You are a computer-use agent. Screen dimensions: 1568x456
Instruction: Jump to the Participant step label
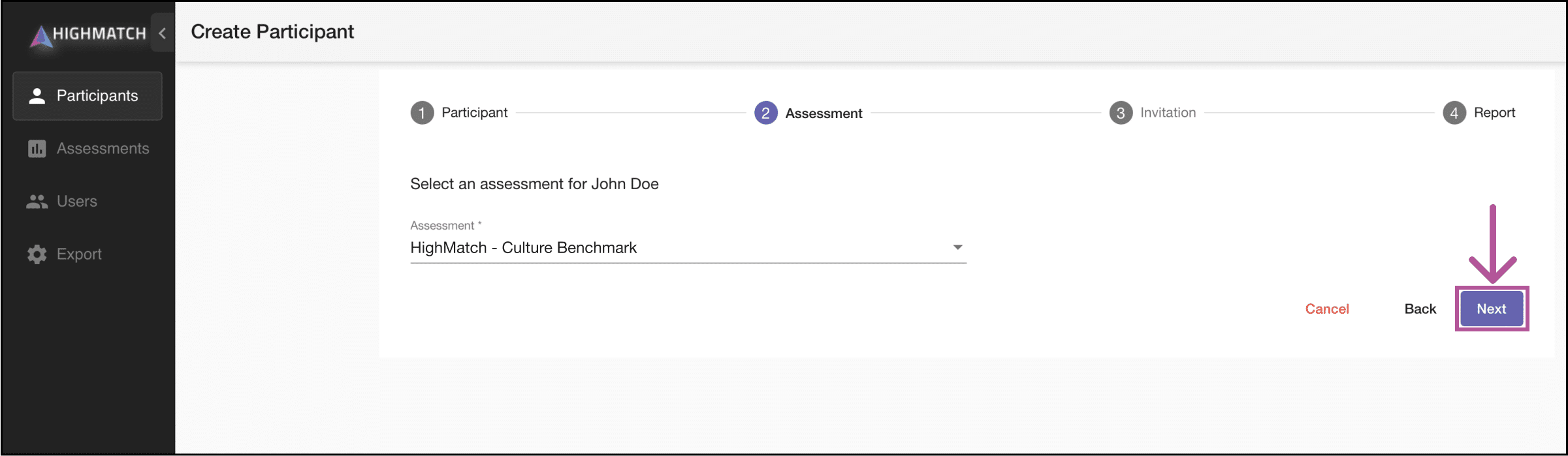[x=474, y=113]
